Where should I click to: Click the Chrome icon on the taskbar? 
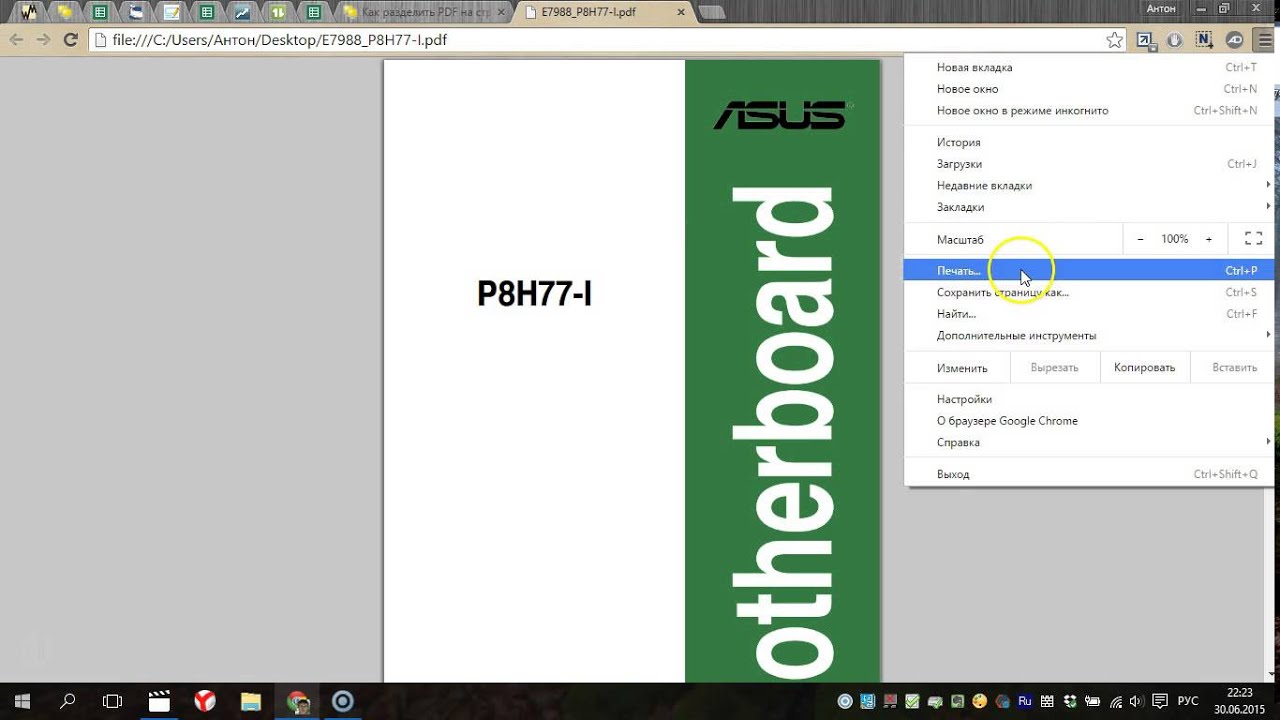click(297, 701)
